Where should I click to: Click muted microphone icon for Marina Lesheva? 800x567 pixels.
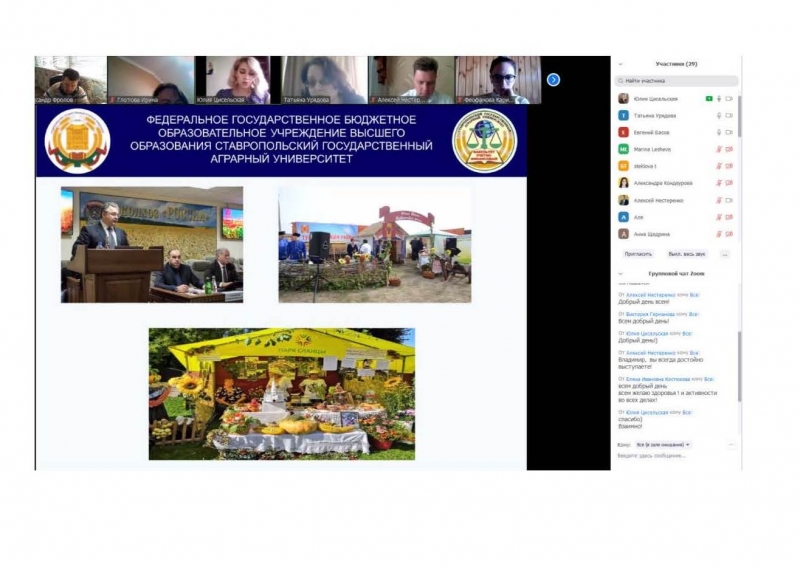pos(718,149)
